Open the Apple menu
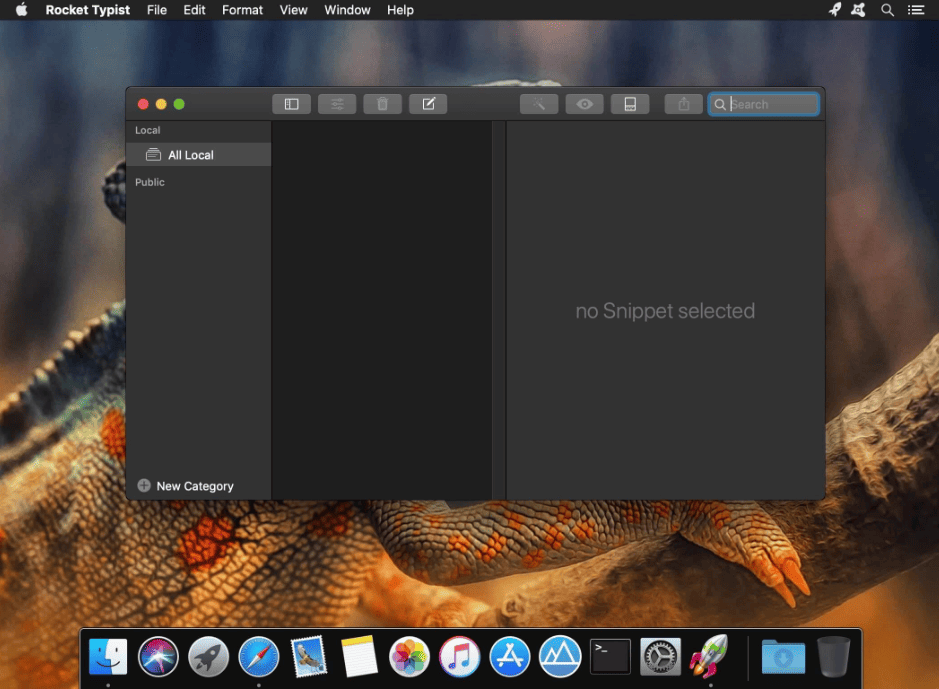 pyautogui.click(x=22, y=10)
